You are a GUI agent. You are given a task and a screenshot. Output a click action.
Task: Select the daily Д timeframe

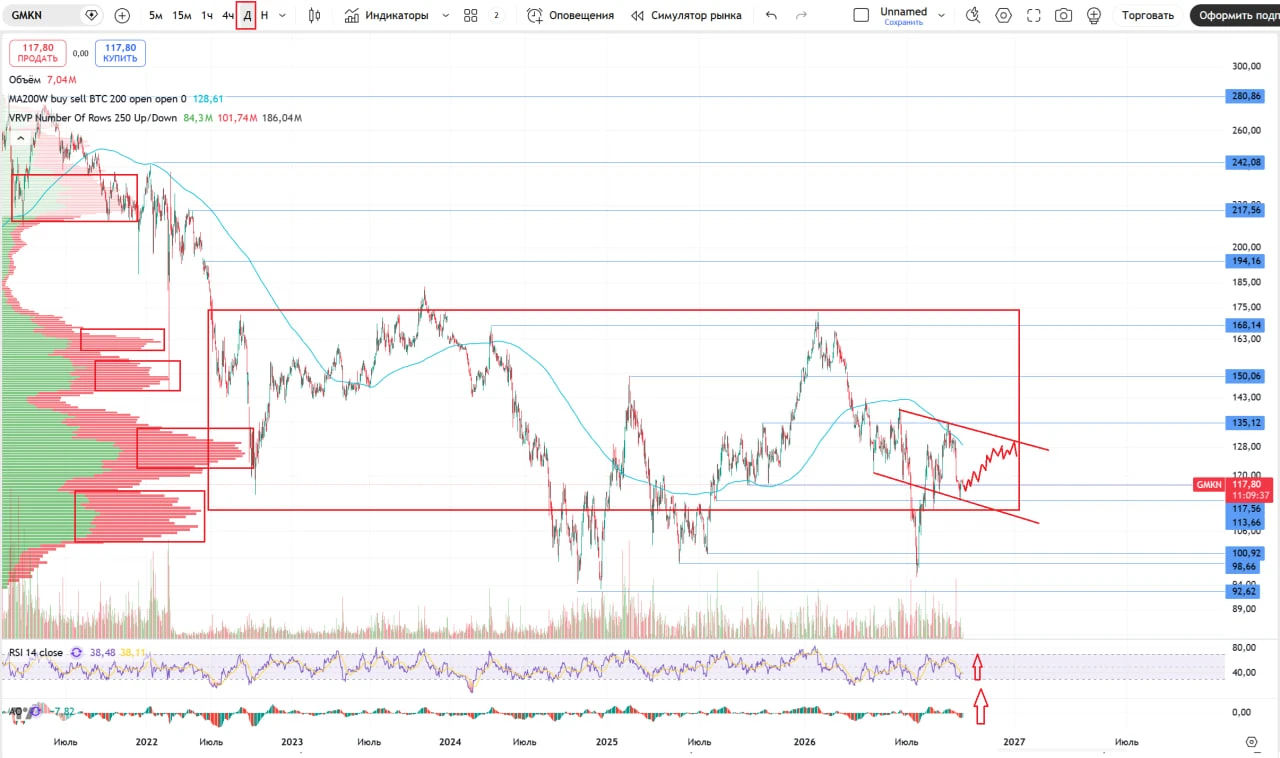coord(247,15)
